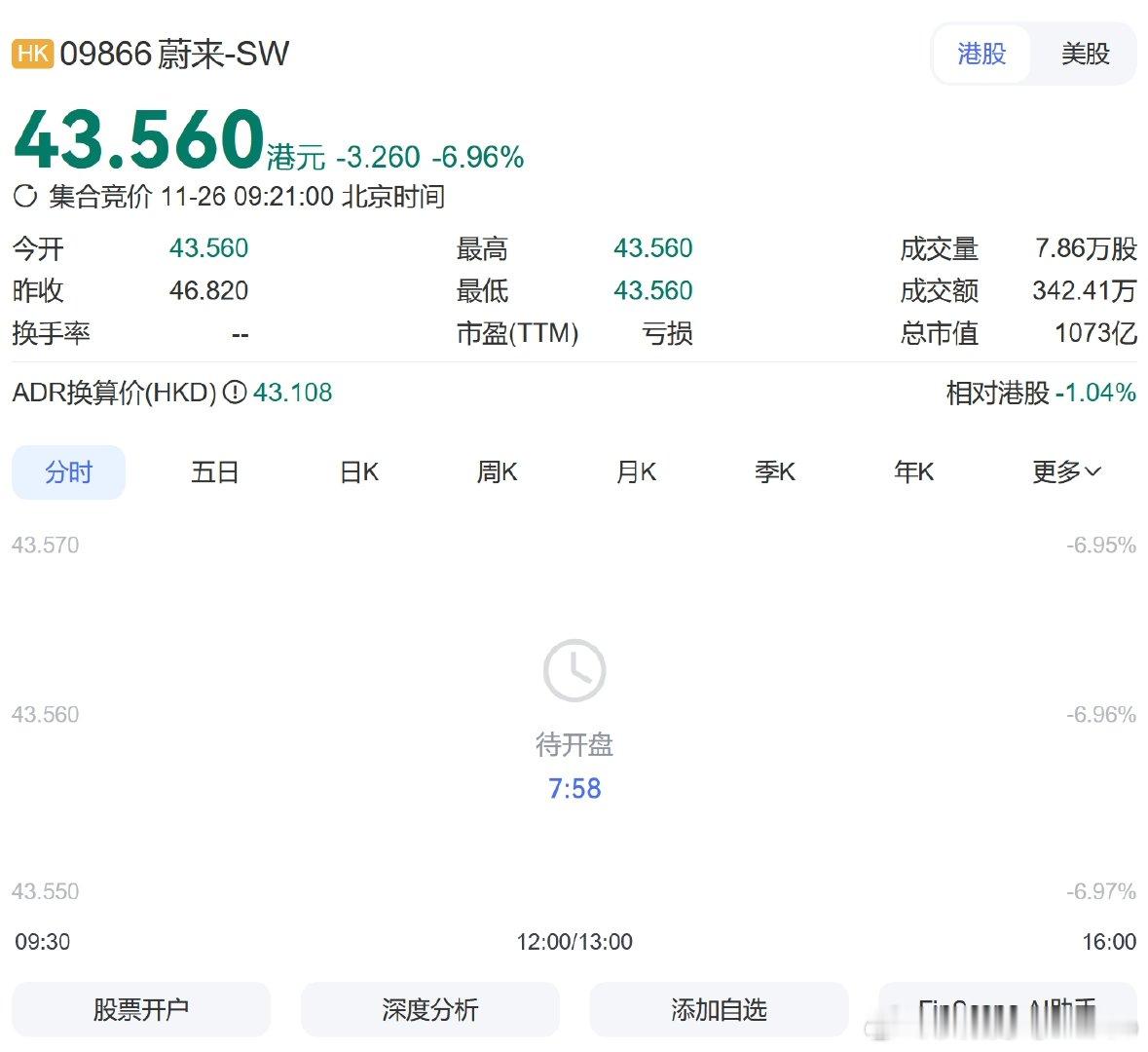The width and height of the screenshot is (1148, 1052).
Task: Click the chart axis label -6.97%
Action: point(1101,891)
